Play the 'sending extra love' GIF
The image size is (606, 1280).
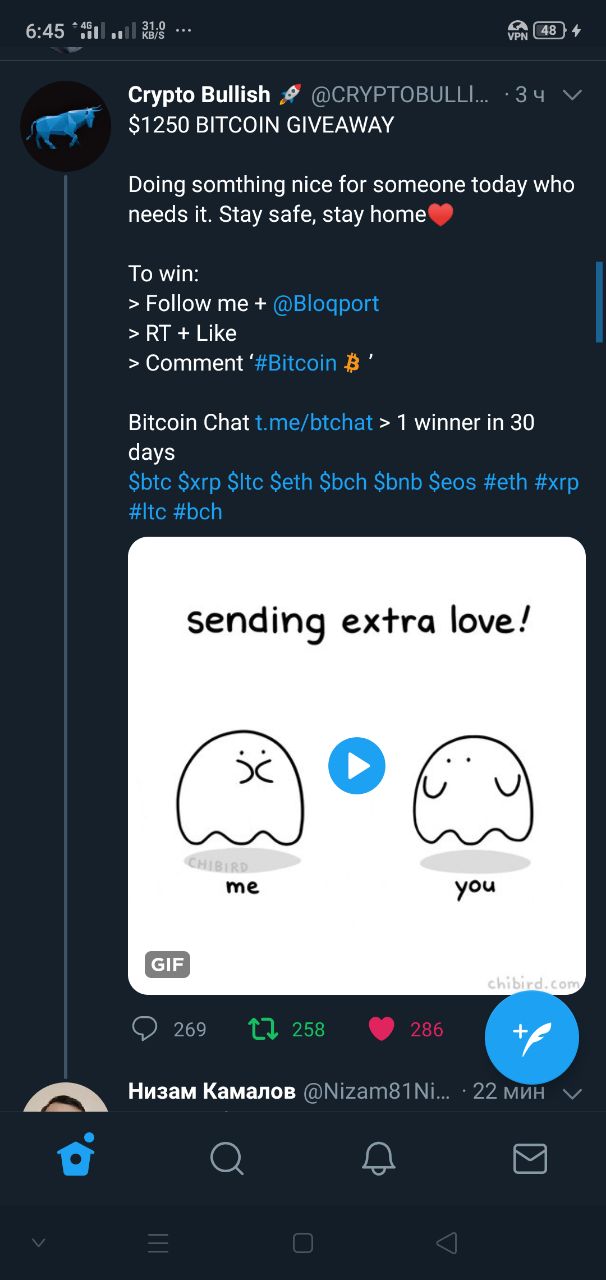(x=357, y=766)
